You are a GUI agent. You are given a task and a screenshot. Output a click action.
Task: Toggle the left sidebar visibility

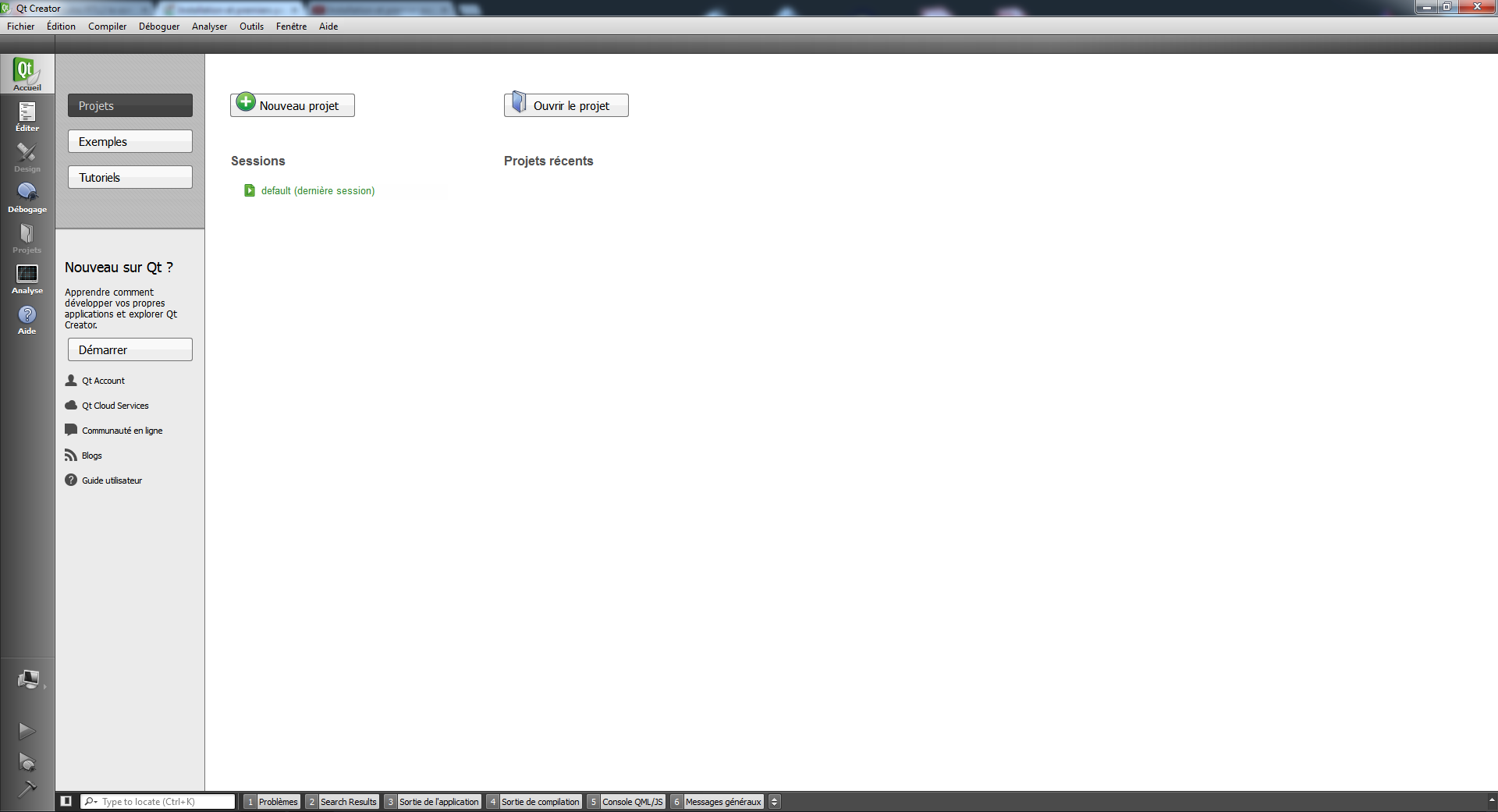66,801
